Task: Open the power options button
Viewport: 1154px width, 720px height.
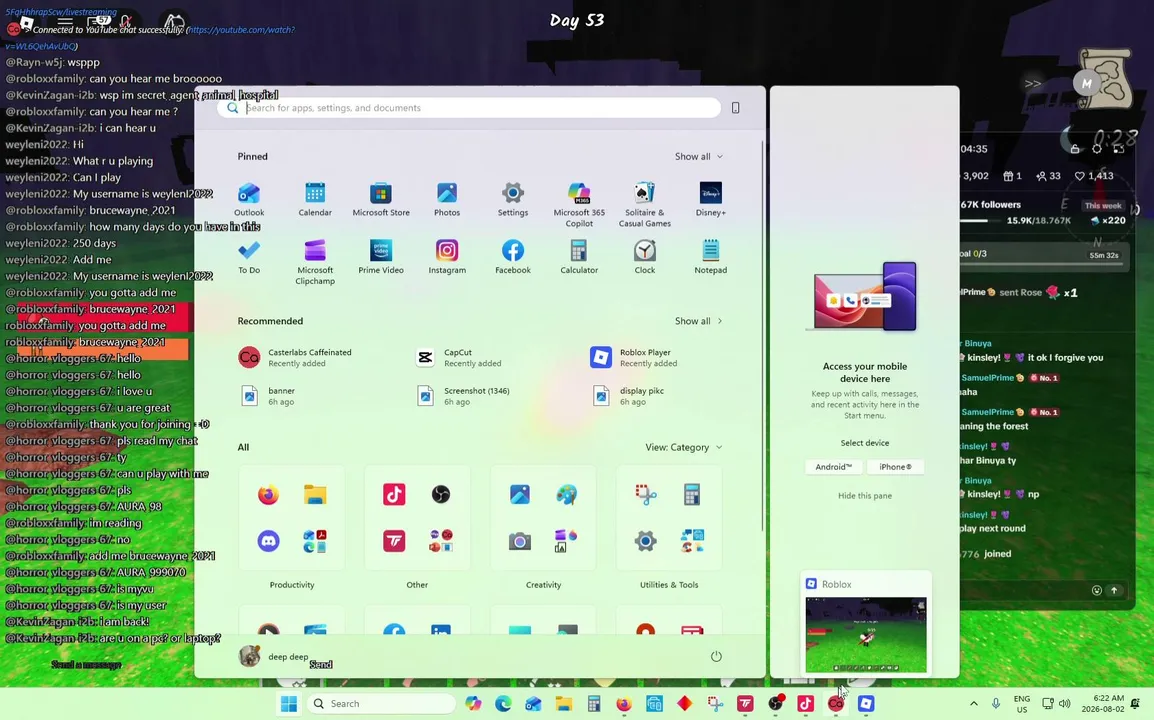Action: click(716, 656)
